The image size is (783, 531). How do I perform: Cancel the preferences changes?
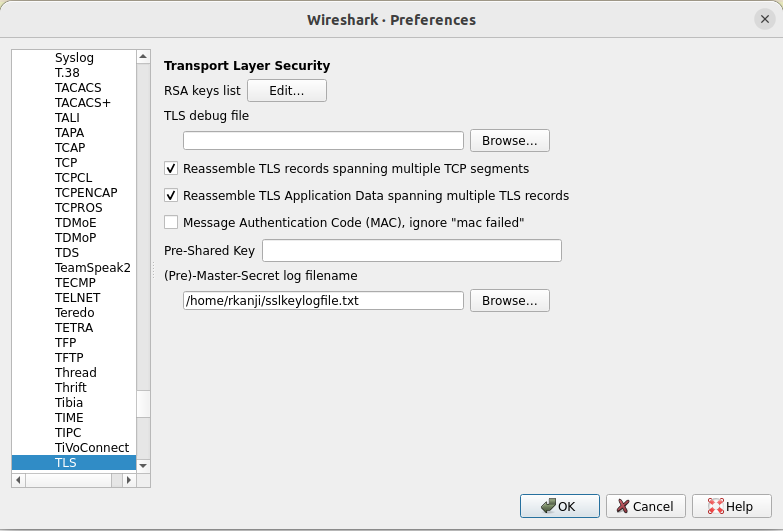pyautogui.click(x=645, y=506)
